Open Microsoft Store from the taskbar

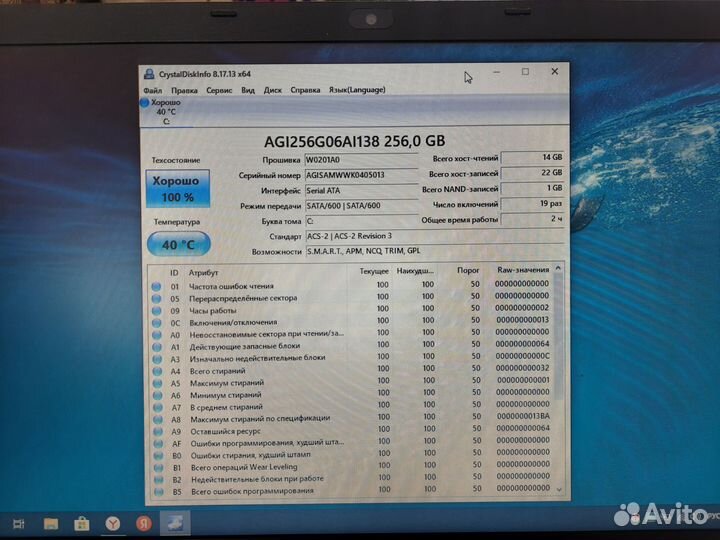(x=82, y=523)
